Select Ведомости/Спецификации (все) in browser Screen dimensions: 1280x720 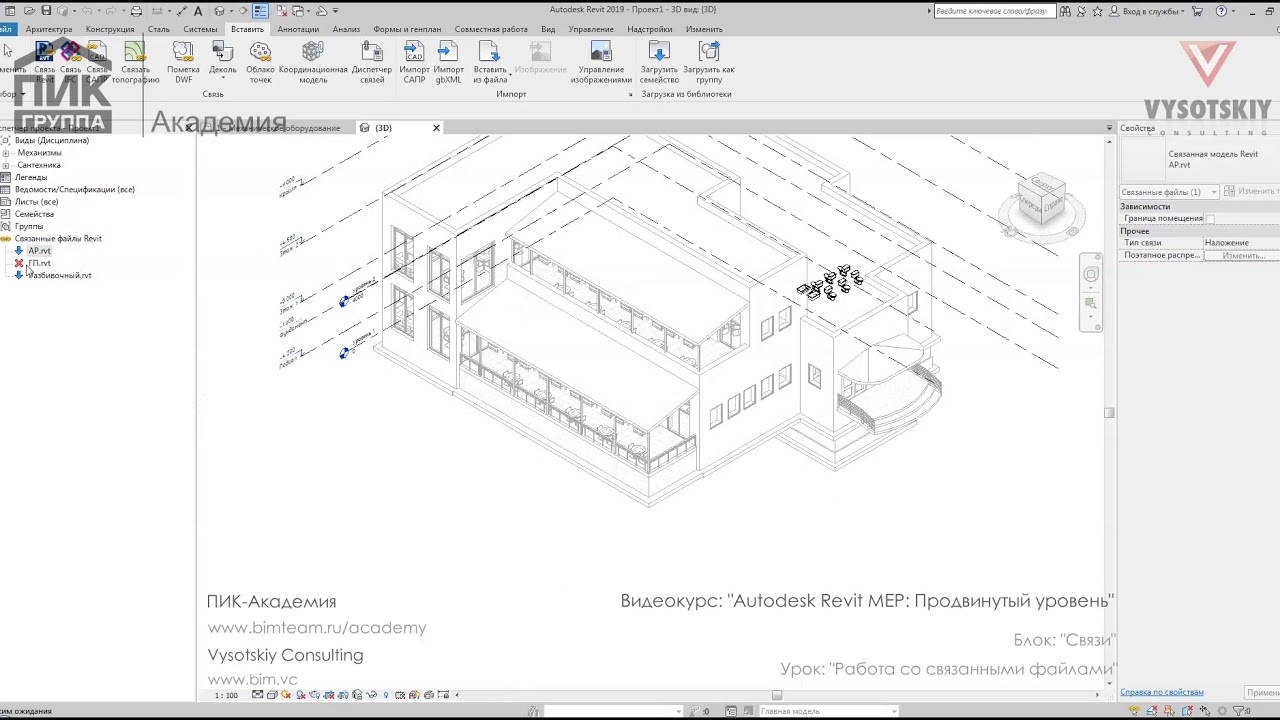point(74,189)
